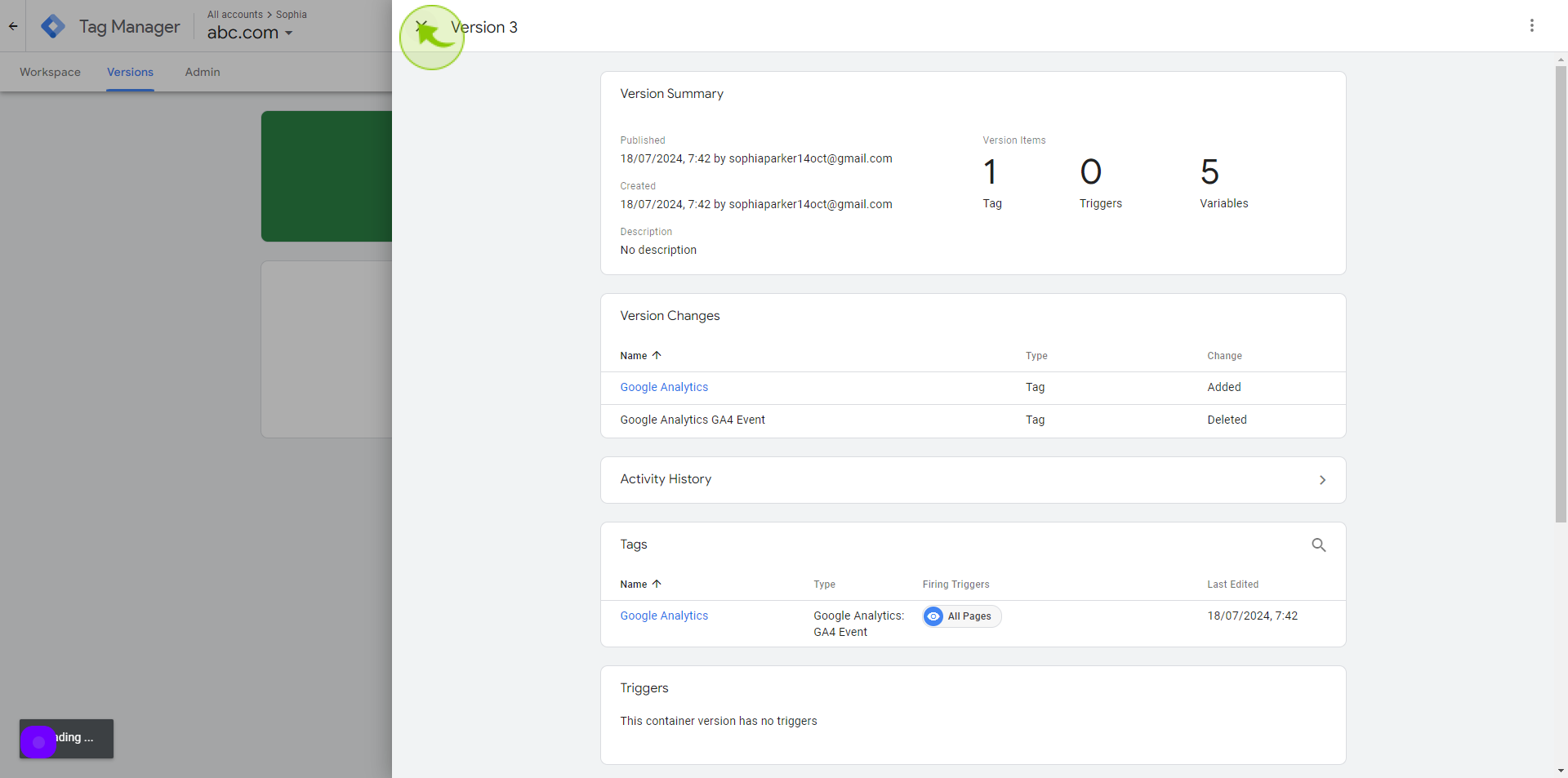Click the Version 3 panel title
The height and width of the screenshot is (778, 1568).
(484, 27)
